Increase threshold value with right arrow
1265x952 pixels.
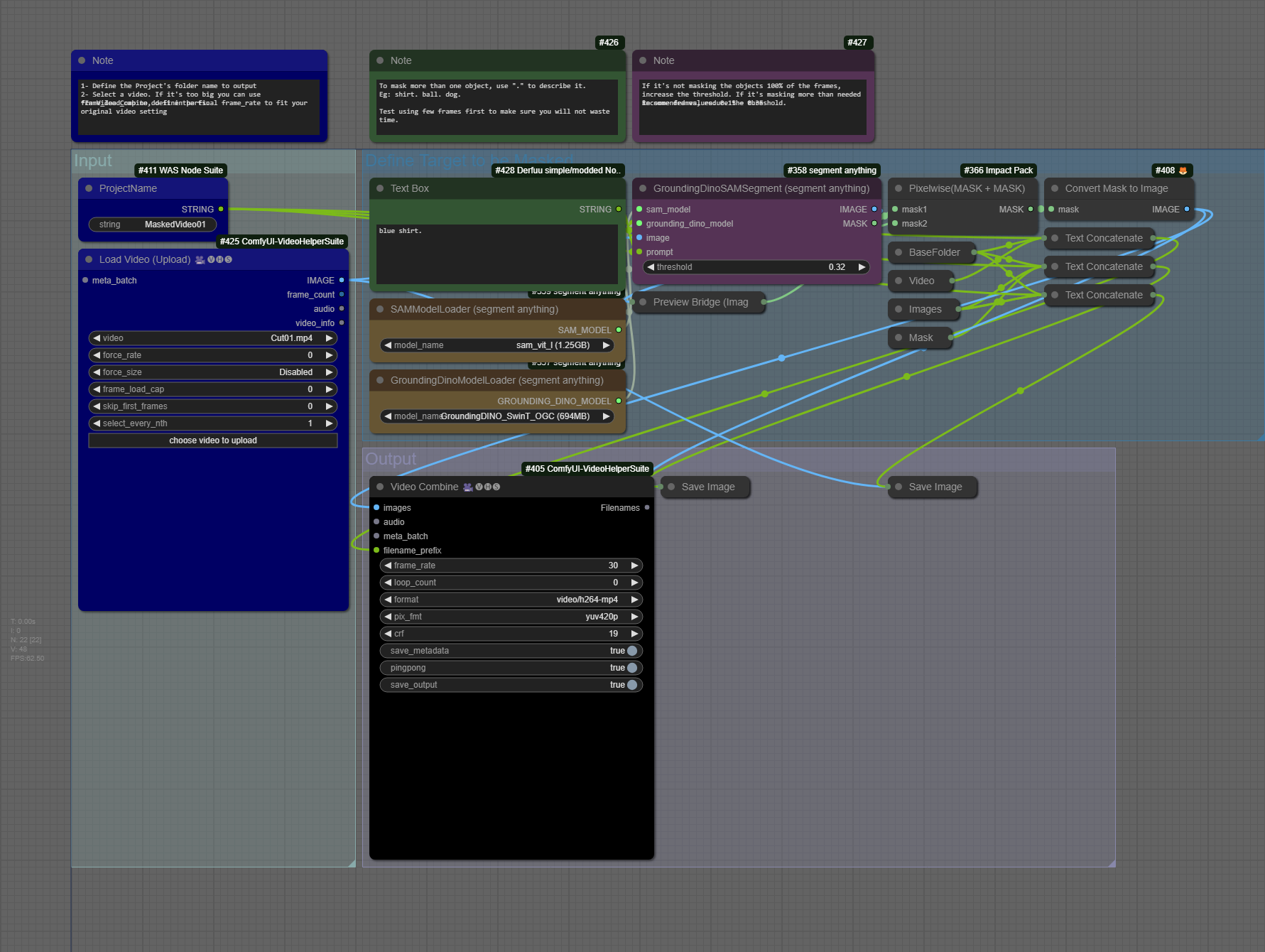(x=862, y=267)
